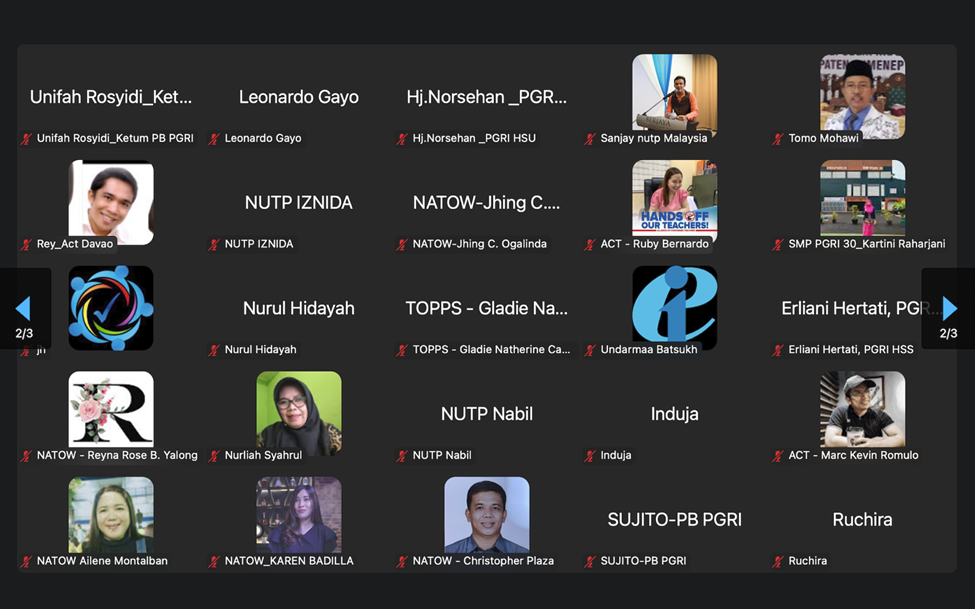Open ACT - Ruby Bernardo participant tile

(x=674, y=202)
